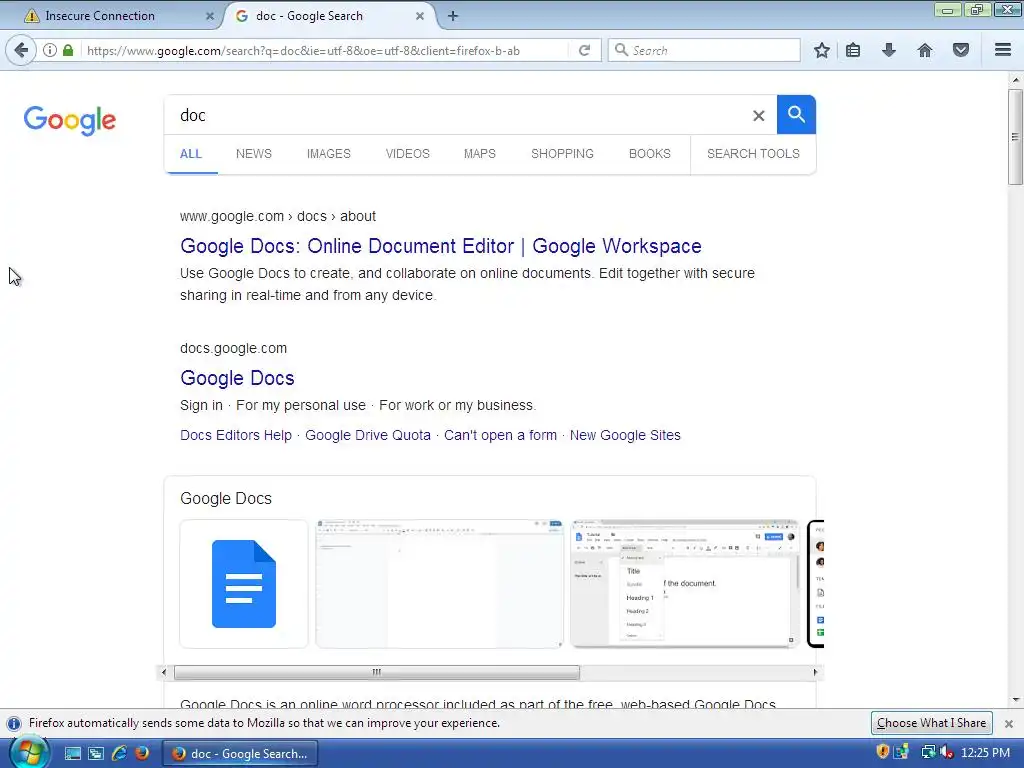This screenshot has width=1024, height=768.
Task: Close the Insecure Connection tab
Action: click(210, 16)
